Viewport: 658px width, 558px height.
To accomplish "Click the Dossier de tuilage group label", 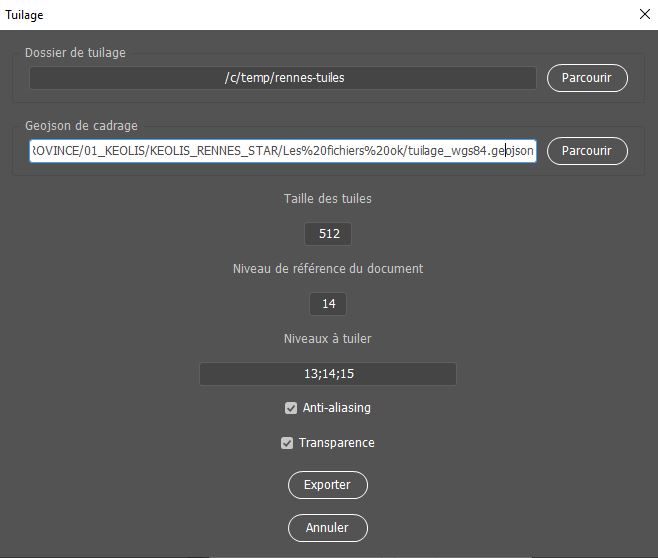I will coord(76,53).
